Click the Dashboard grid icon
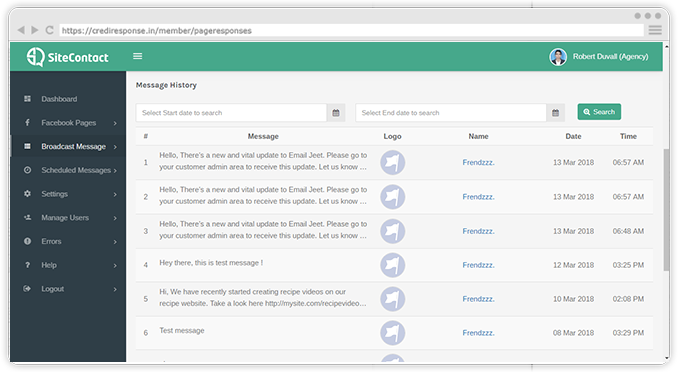Screen dimensions: 678x372 (27, 99)
